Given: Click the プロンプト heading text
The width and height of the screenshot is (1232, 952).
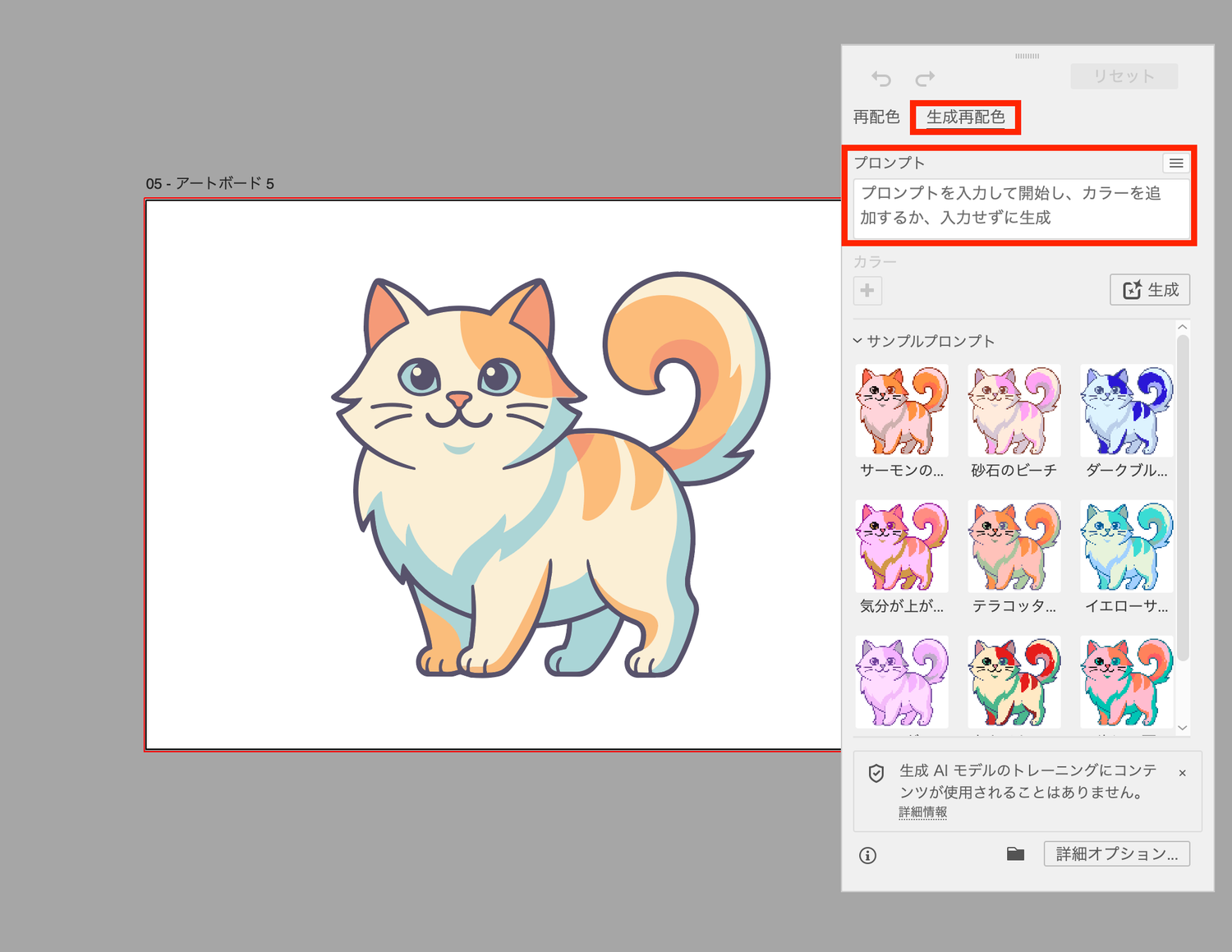Looking at the screenshot, I should [889, 163].
